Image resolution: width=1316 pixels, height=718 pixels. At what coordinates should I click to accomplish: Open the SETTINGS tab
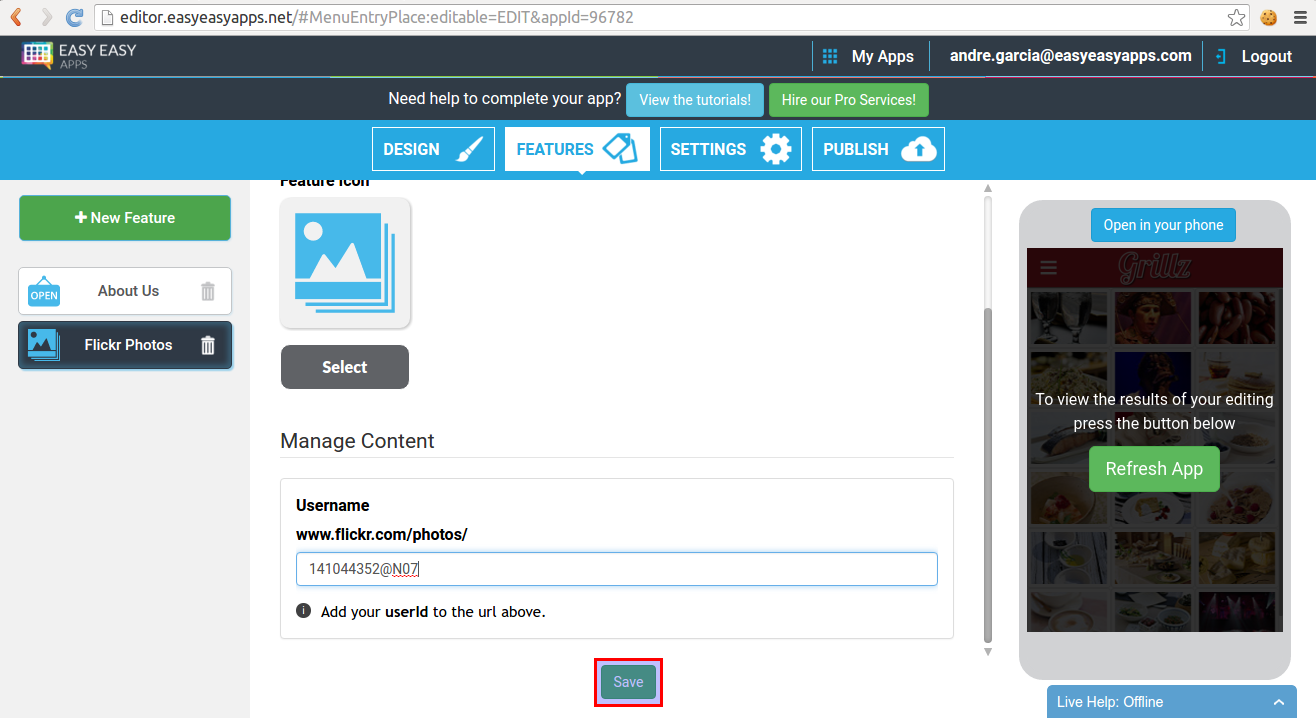tap(731, 148)
